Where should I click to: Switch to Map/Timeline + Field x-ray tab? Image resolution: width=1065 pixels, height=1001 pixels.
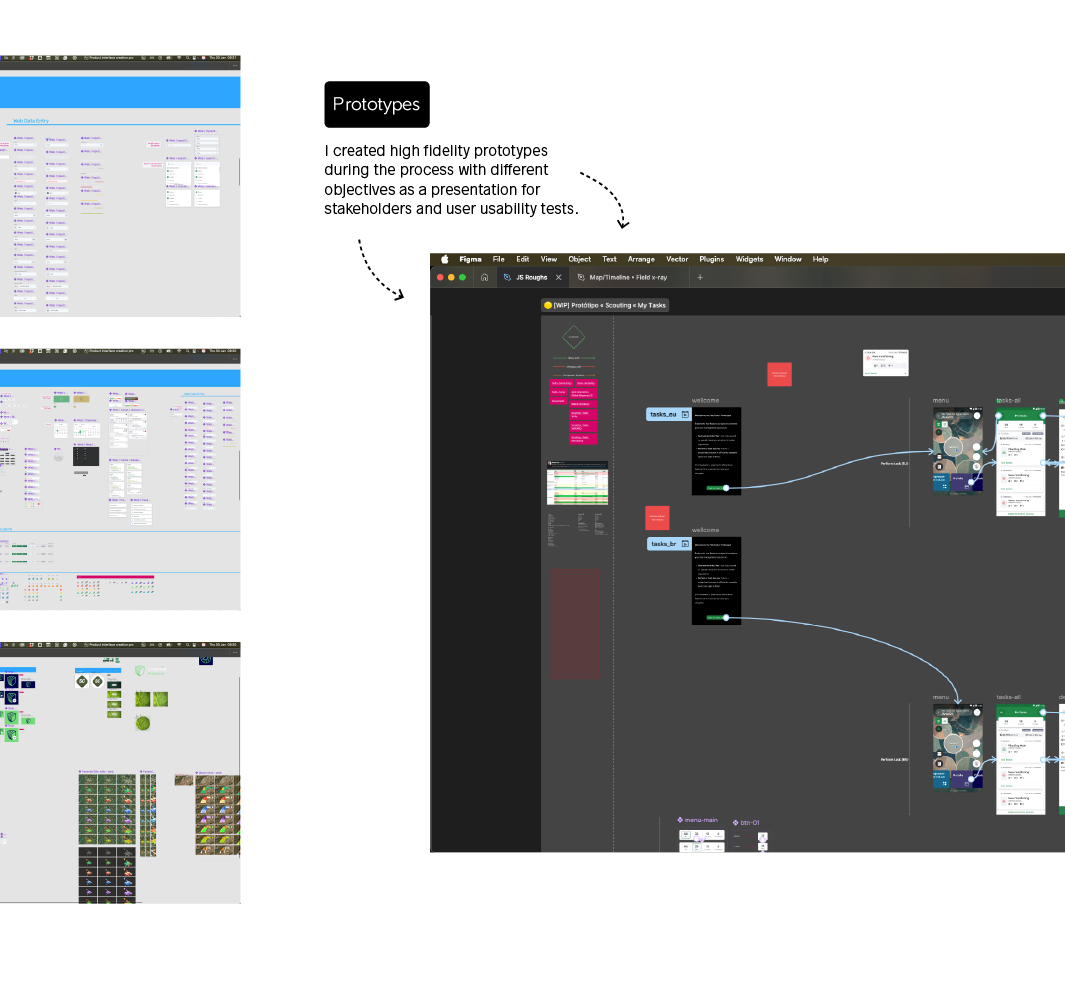point(627,277)
